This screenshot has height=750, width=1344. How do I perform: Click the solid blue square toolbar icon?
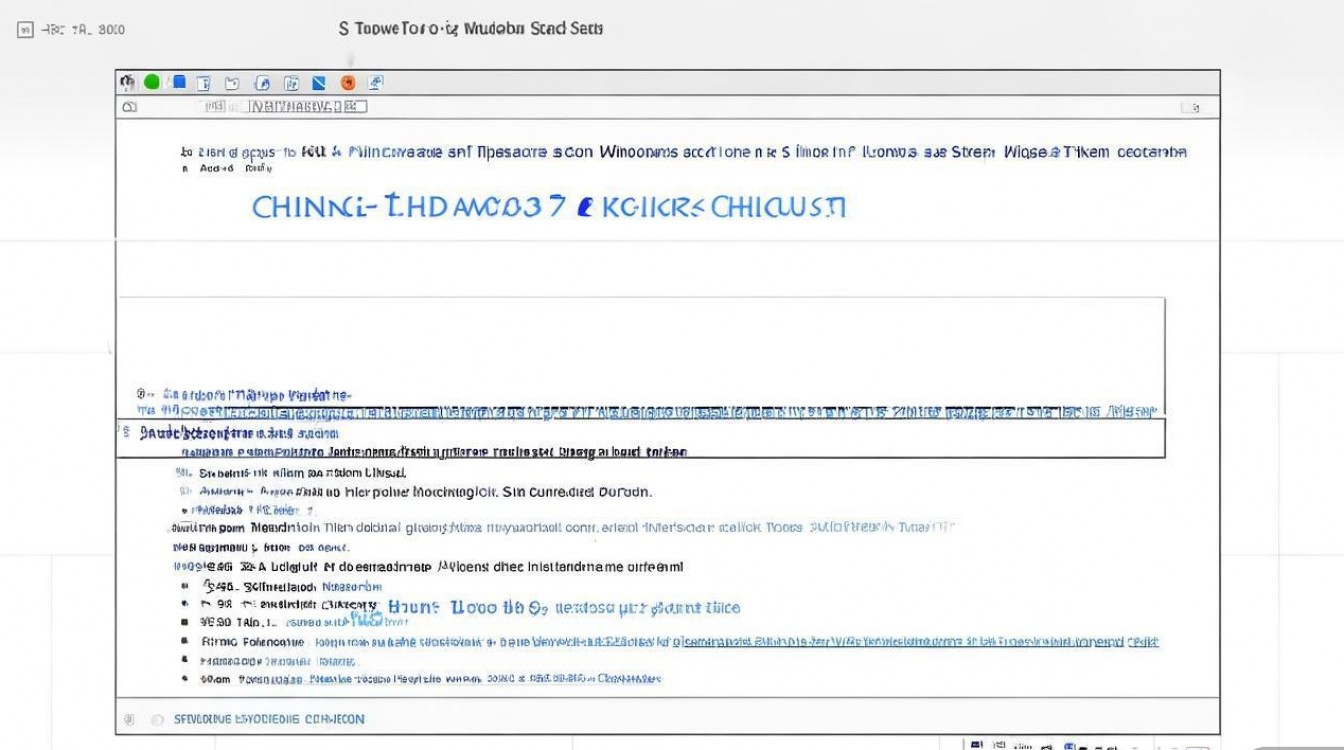pyautogui.click(x=178, y=83)
